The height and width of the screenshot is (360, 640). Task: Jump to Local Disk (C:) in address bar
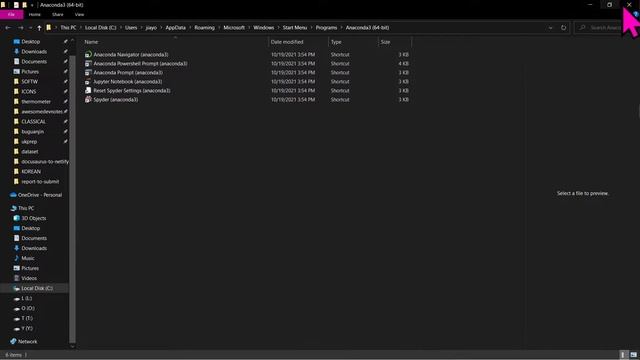(100, 28)
